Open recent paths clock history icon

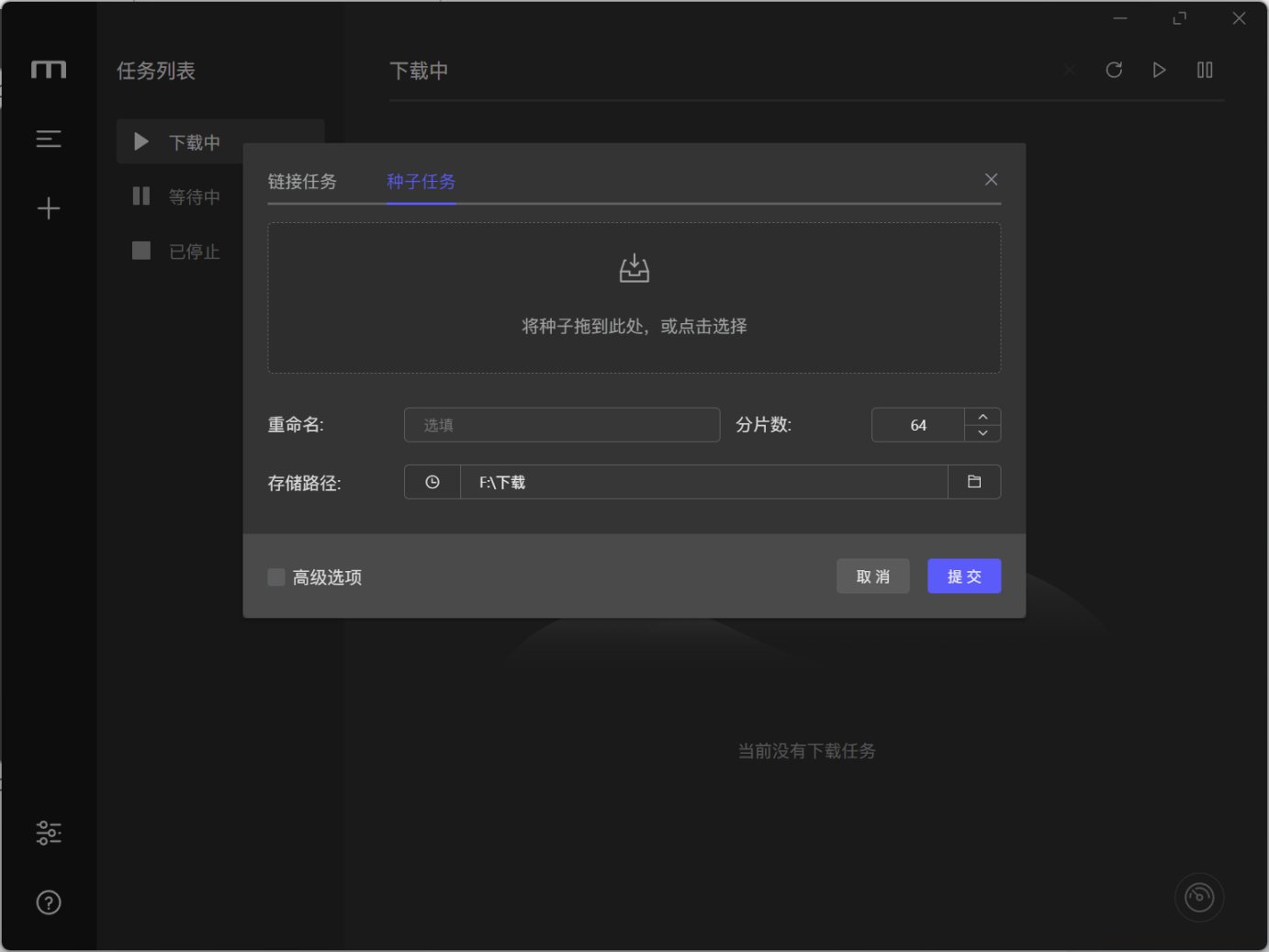[432, 482]
